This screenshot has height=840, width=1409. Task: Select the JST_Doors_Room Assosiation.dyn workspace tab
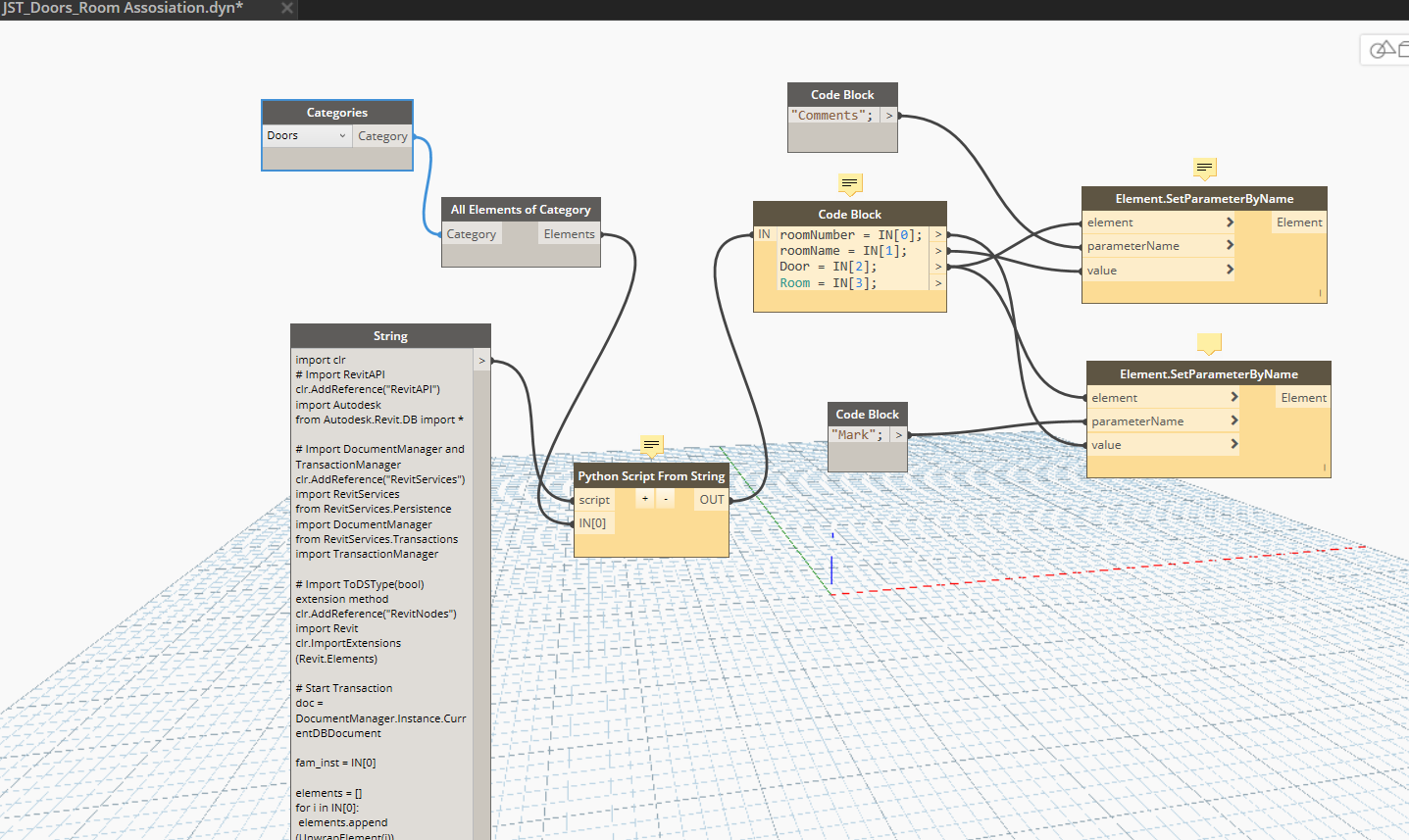pyautogui.click(x=123, y=8)
